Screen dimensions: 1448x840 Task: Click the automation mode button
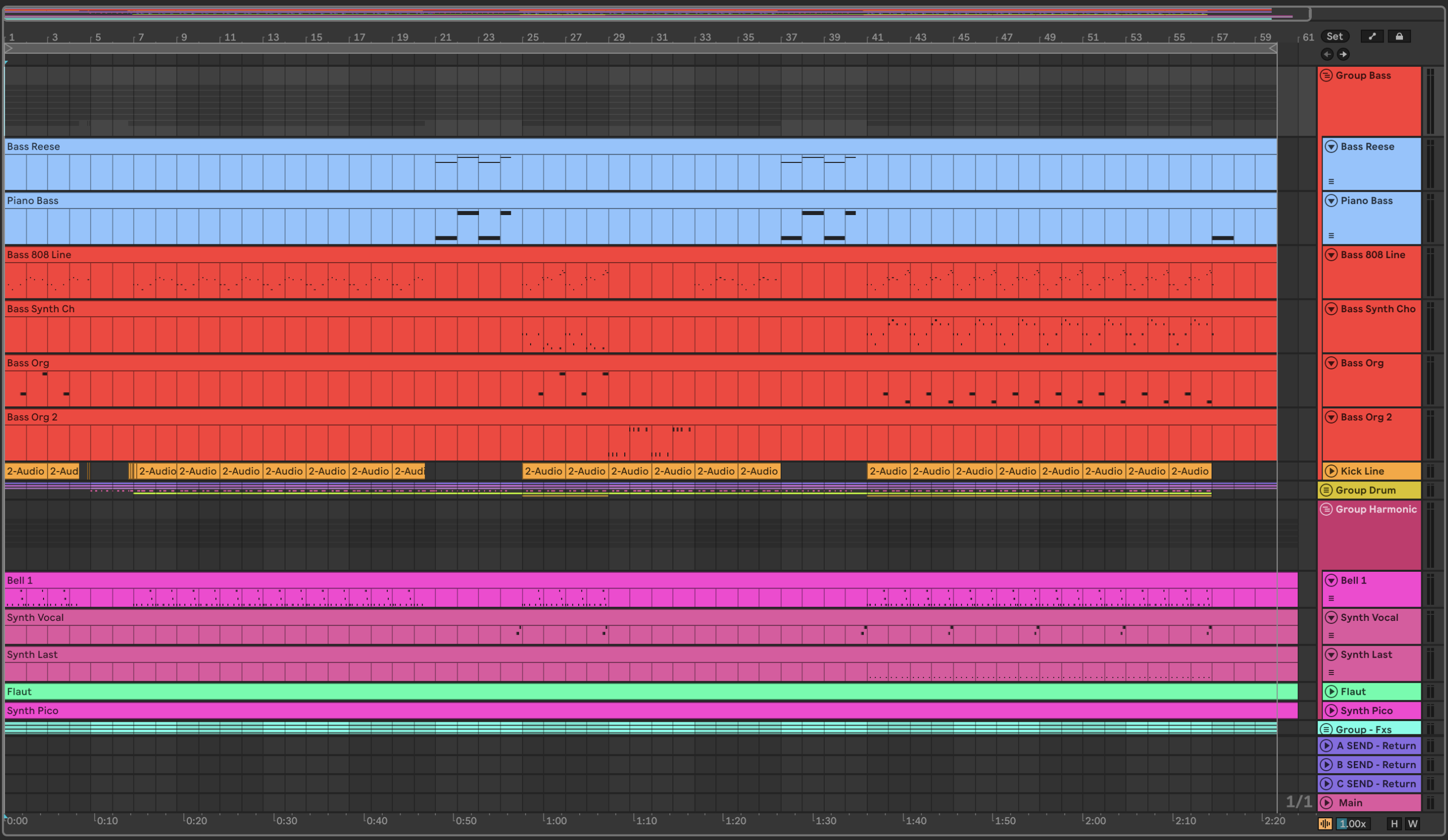(x=1372, y=36)
